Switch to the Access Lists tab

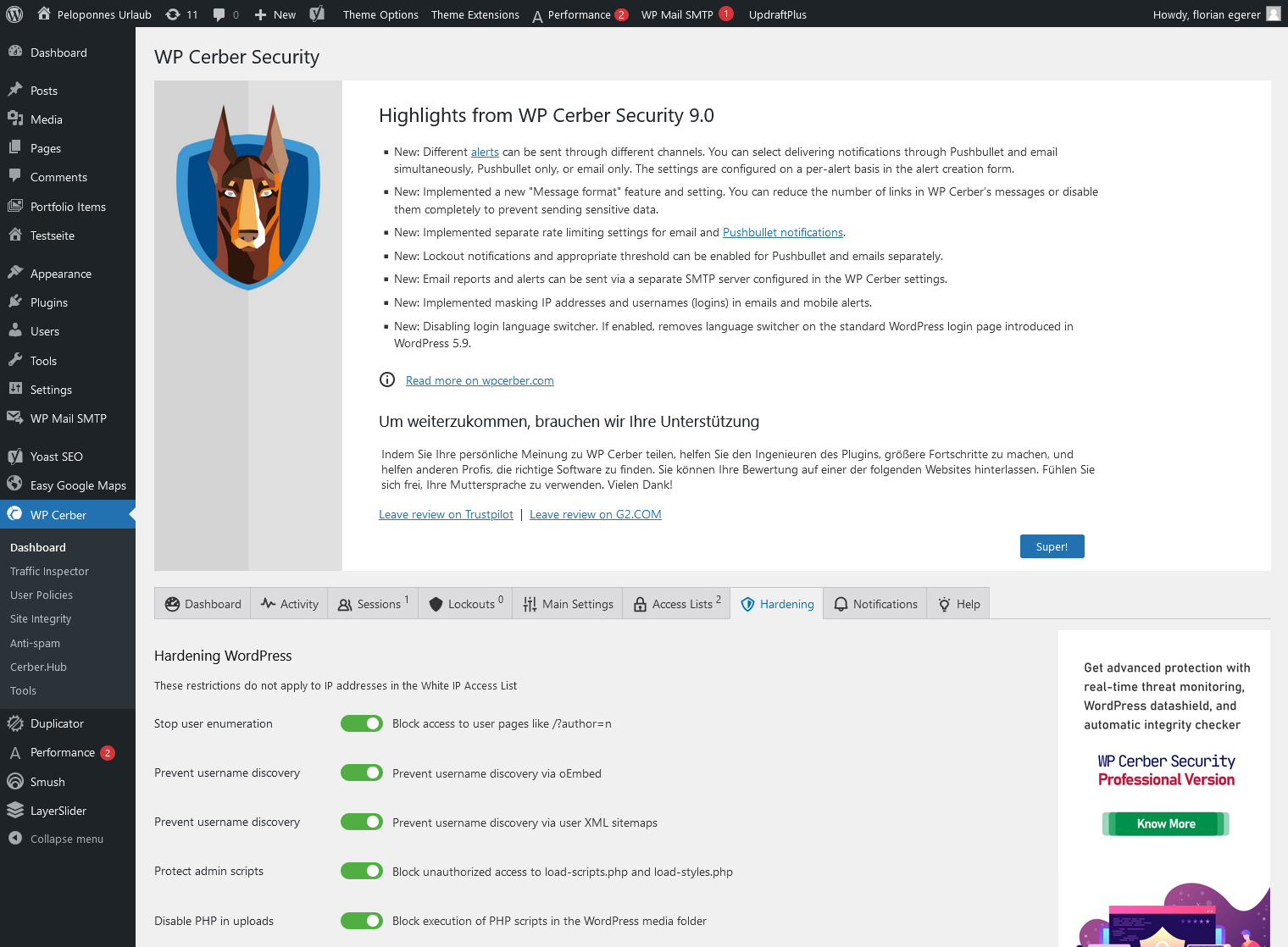click(676, 604)
